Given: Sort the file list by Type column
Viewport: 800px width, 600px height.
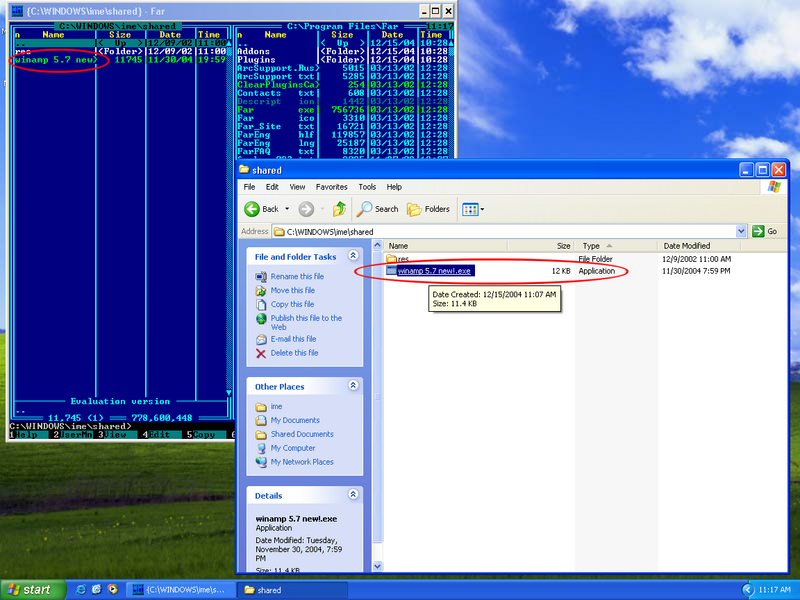Looking at the screenshot, I should pyautogui.click(x=616, y=246).
